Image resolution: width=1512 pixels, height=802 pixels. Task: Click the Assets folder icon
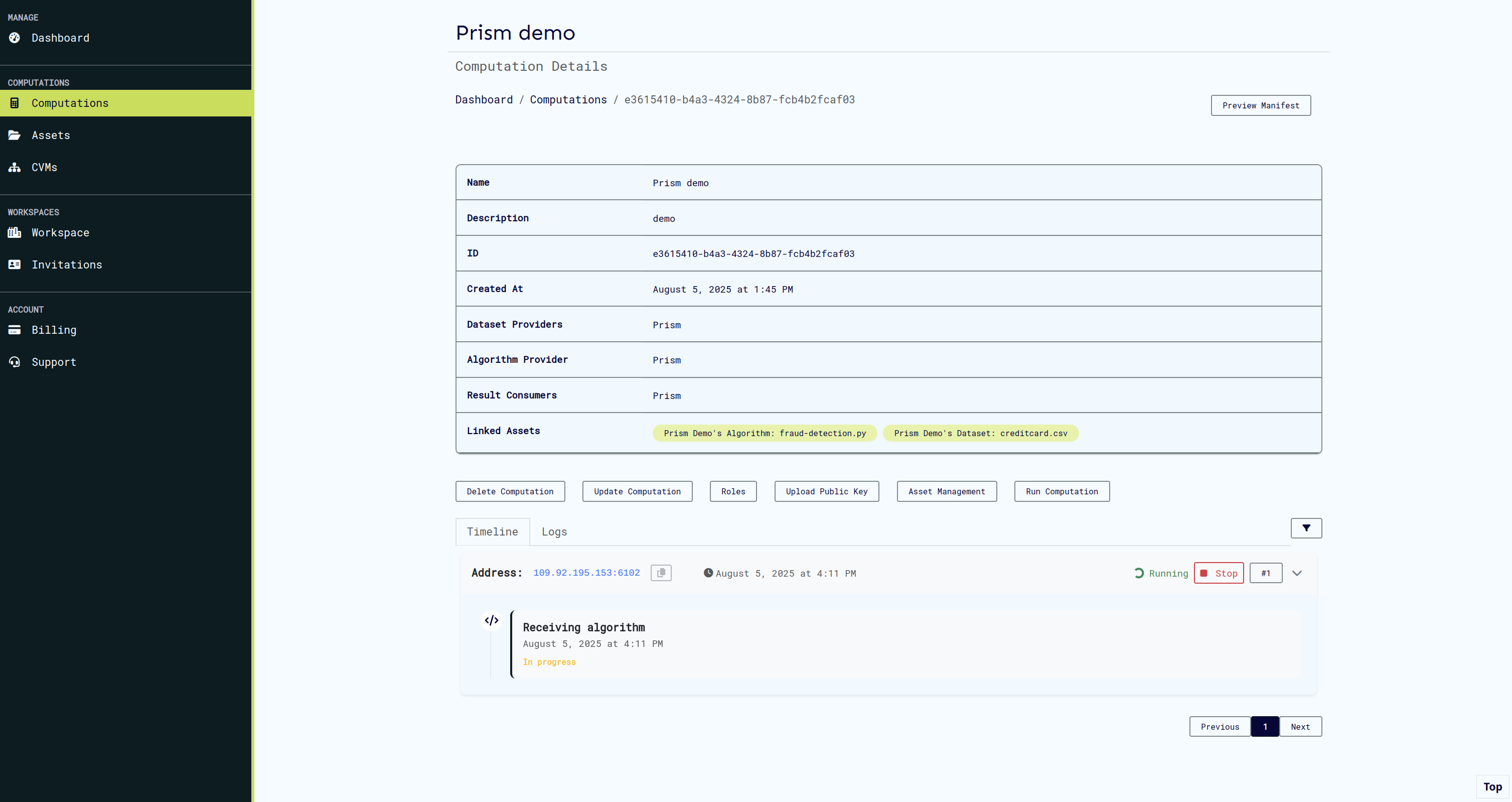coord(15,135)
